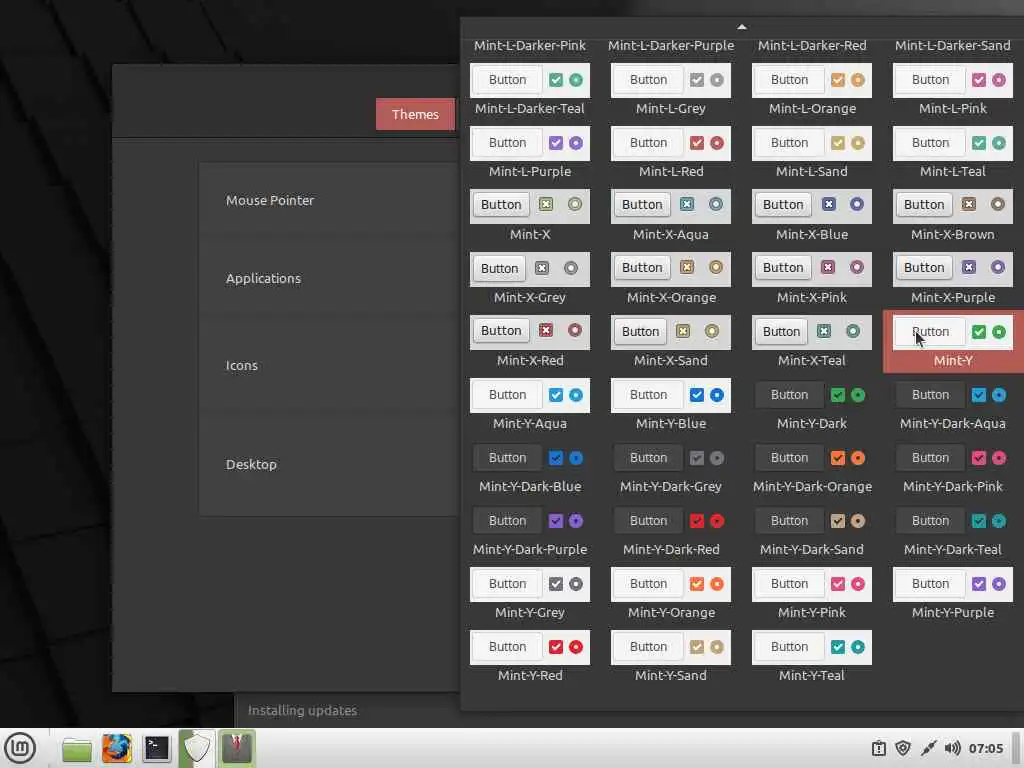Pick the Mint-X-Brown theme

coord(953,216)
